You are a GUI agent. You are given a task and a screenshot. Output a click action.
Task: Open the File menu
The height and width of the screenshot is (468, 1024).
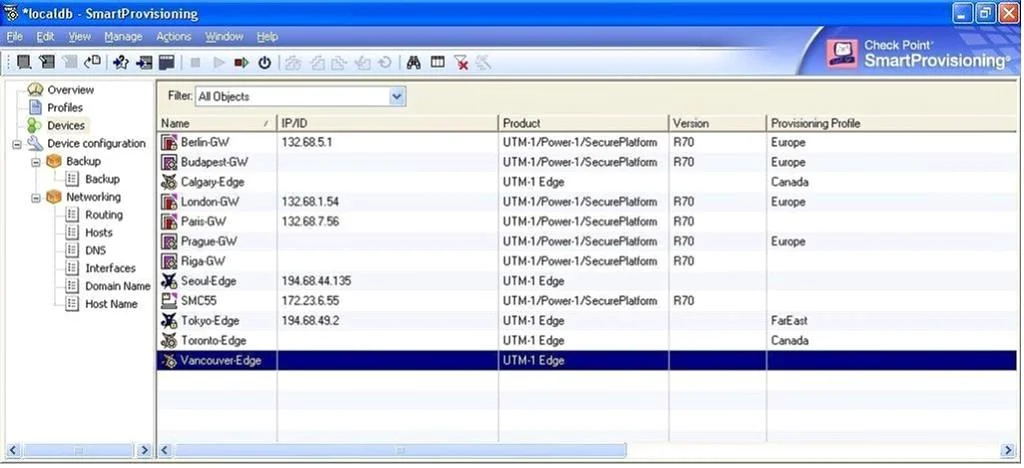pyautogui.click(x=14, y=37)
